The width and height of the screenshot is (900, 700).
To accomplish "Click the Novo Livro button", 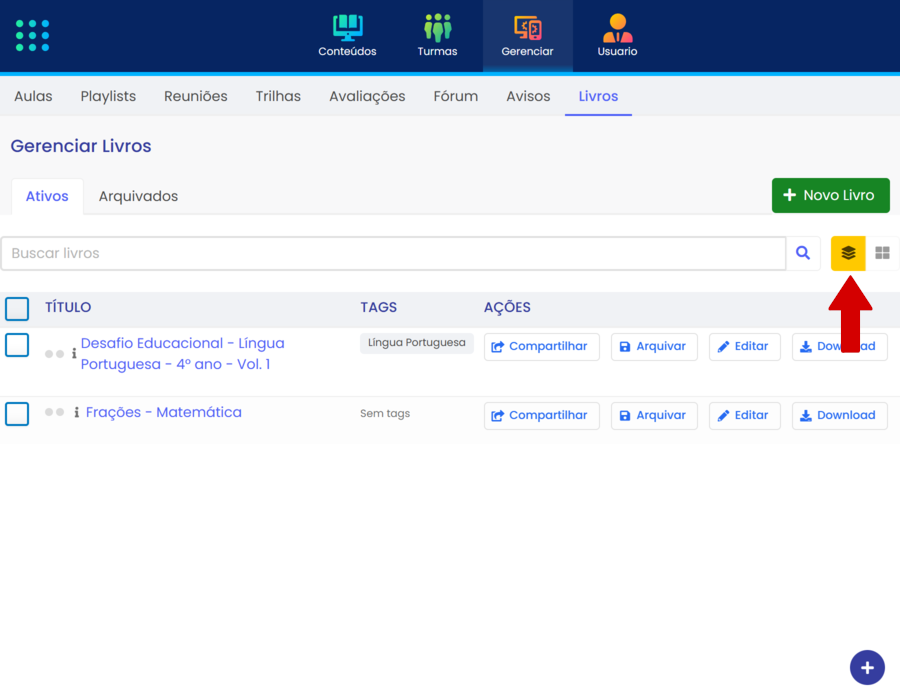I will pyautogui.click(x=830, y=196).
